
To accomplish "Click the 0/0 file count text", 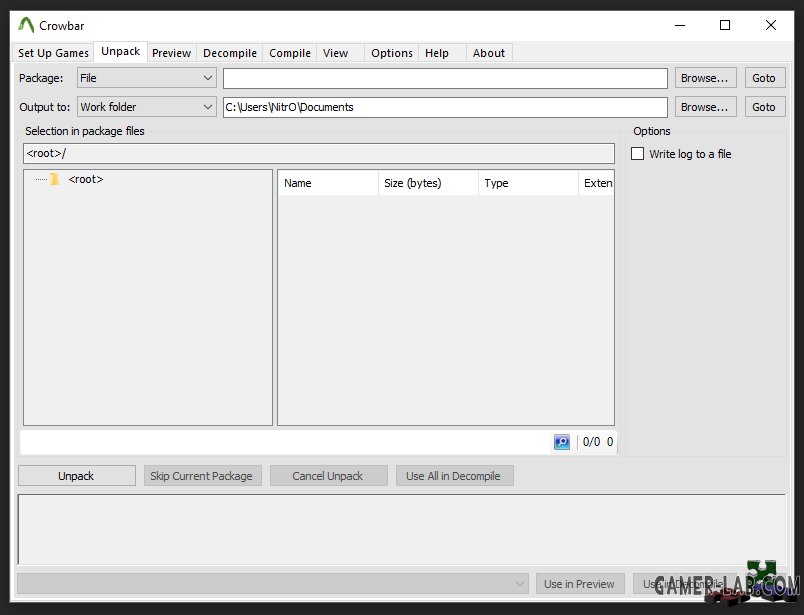I will (591, 442).
